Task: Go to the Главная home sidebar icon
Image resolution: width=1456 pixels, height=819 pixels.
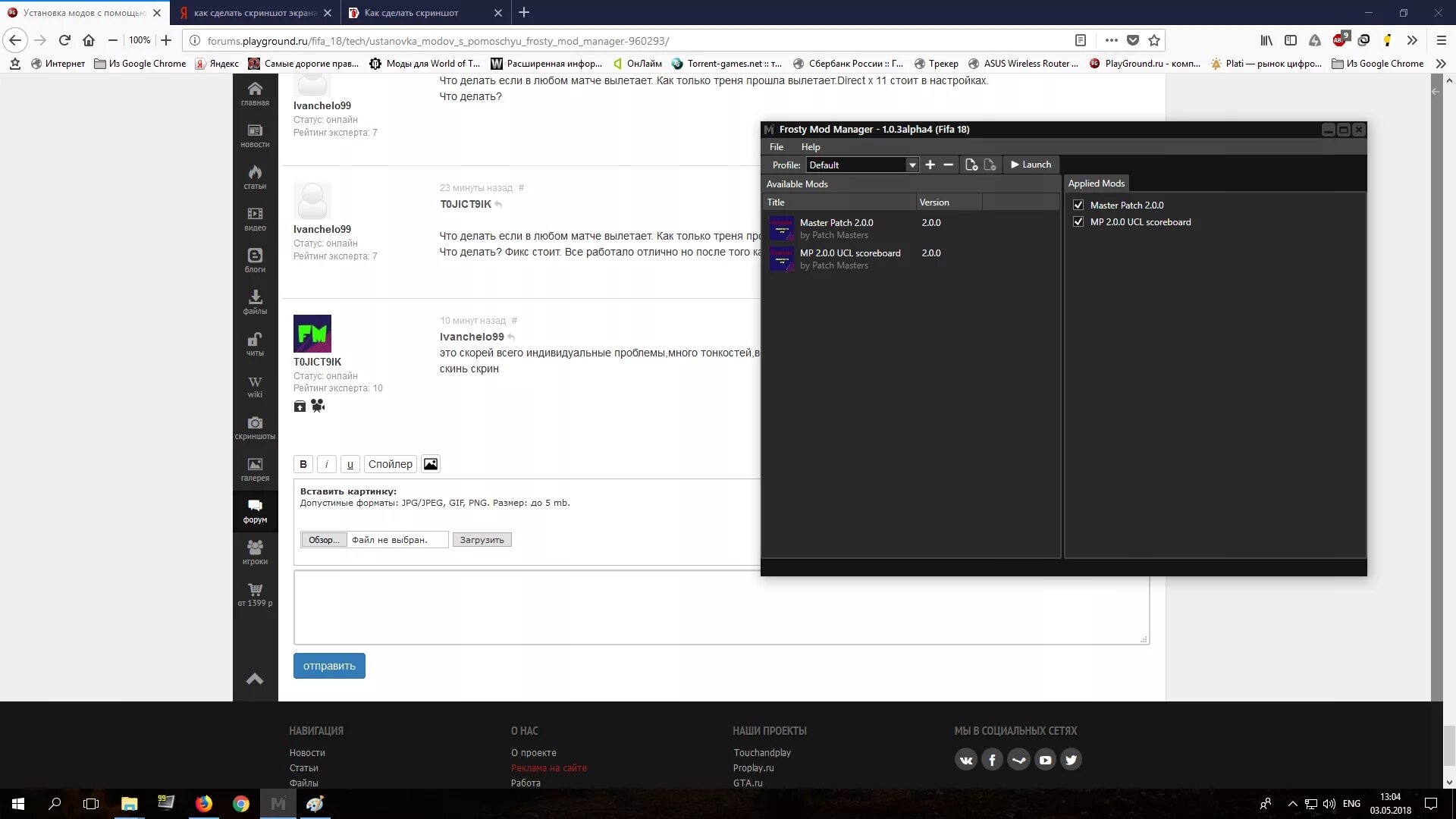Action: coord(255,94)
